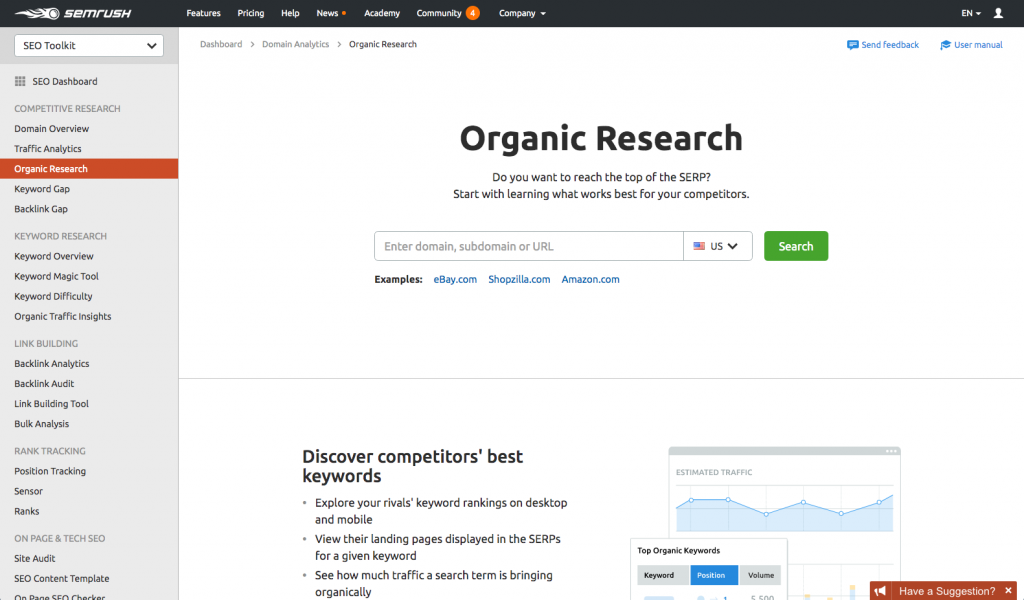Open the Company dropdown

coord(520,13)
